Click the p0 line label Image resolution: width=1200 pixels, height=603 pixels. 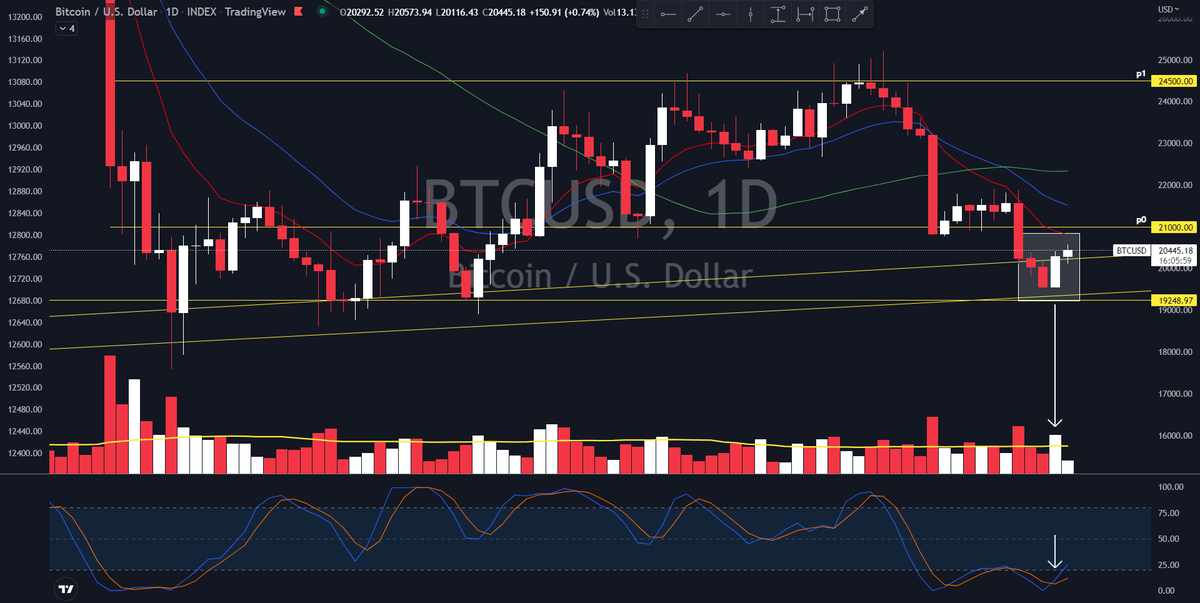tap(1140, 220)
